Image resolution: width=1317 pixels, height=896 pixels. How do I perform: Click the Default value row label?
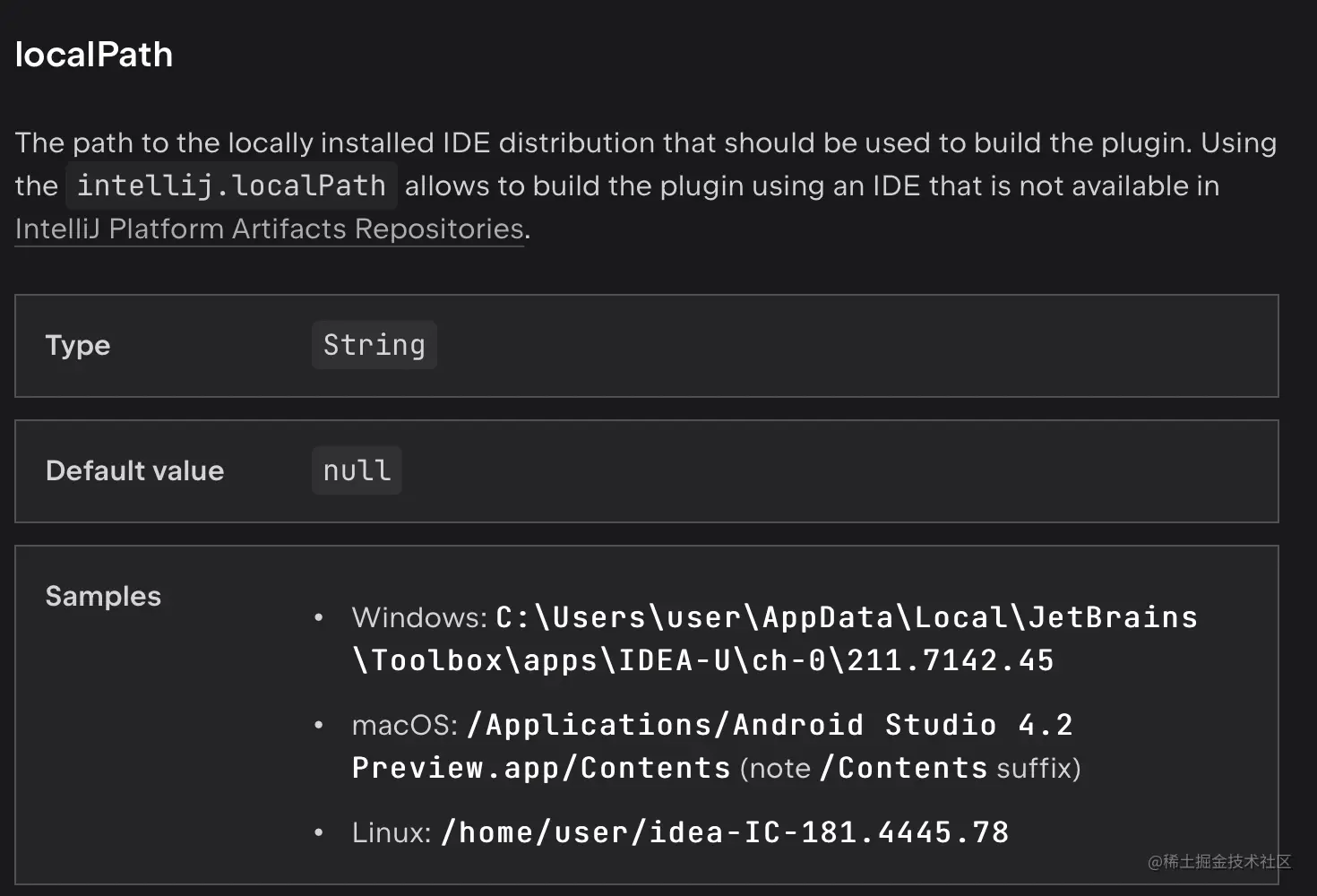134,470
